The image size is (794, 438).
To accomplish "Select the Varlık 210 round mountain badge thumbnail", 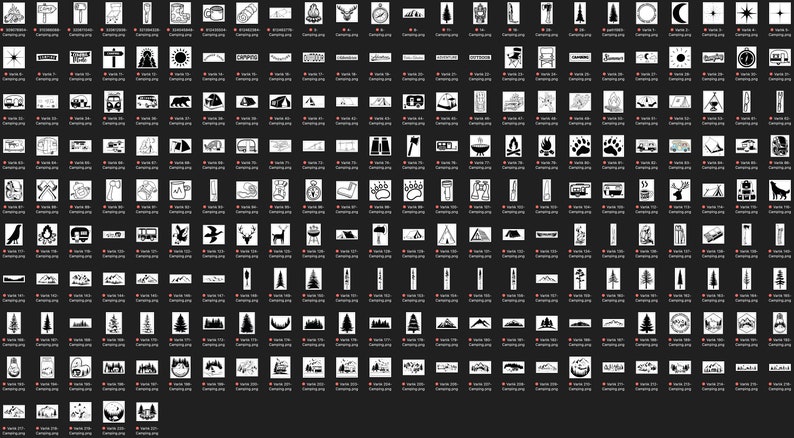I will [580, 367].
